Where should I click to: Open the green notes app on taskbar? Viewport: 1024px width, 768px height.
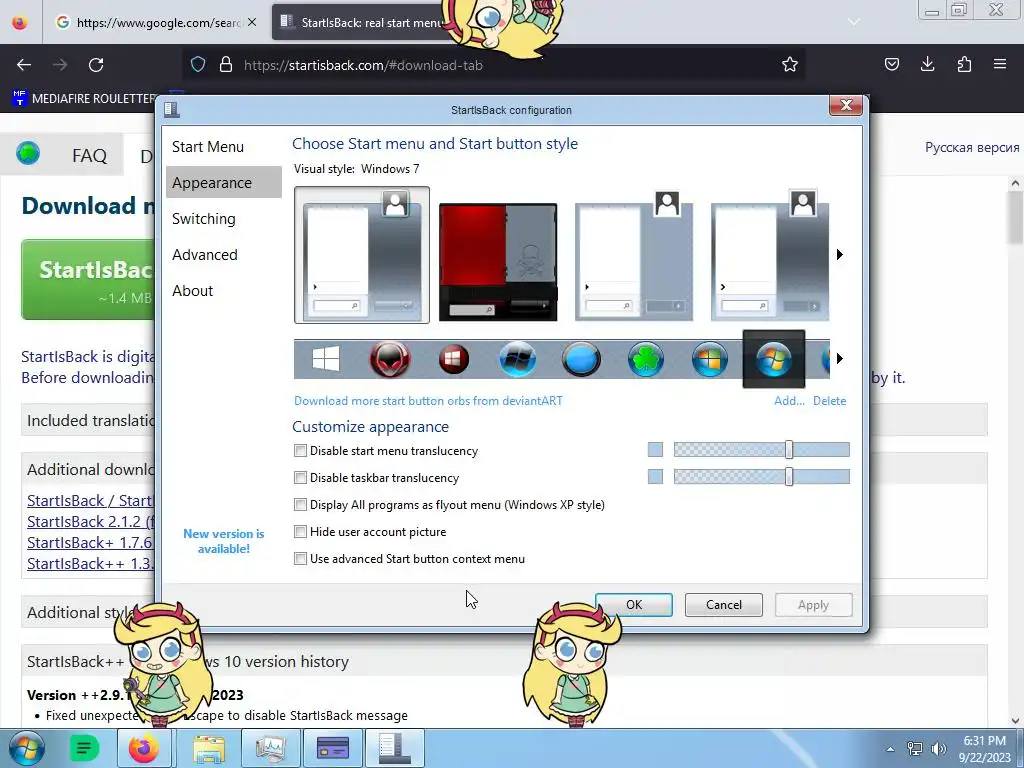point(84,748)
